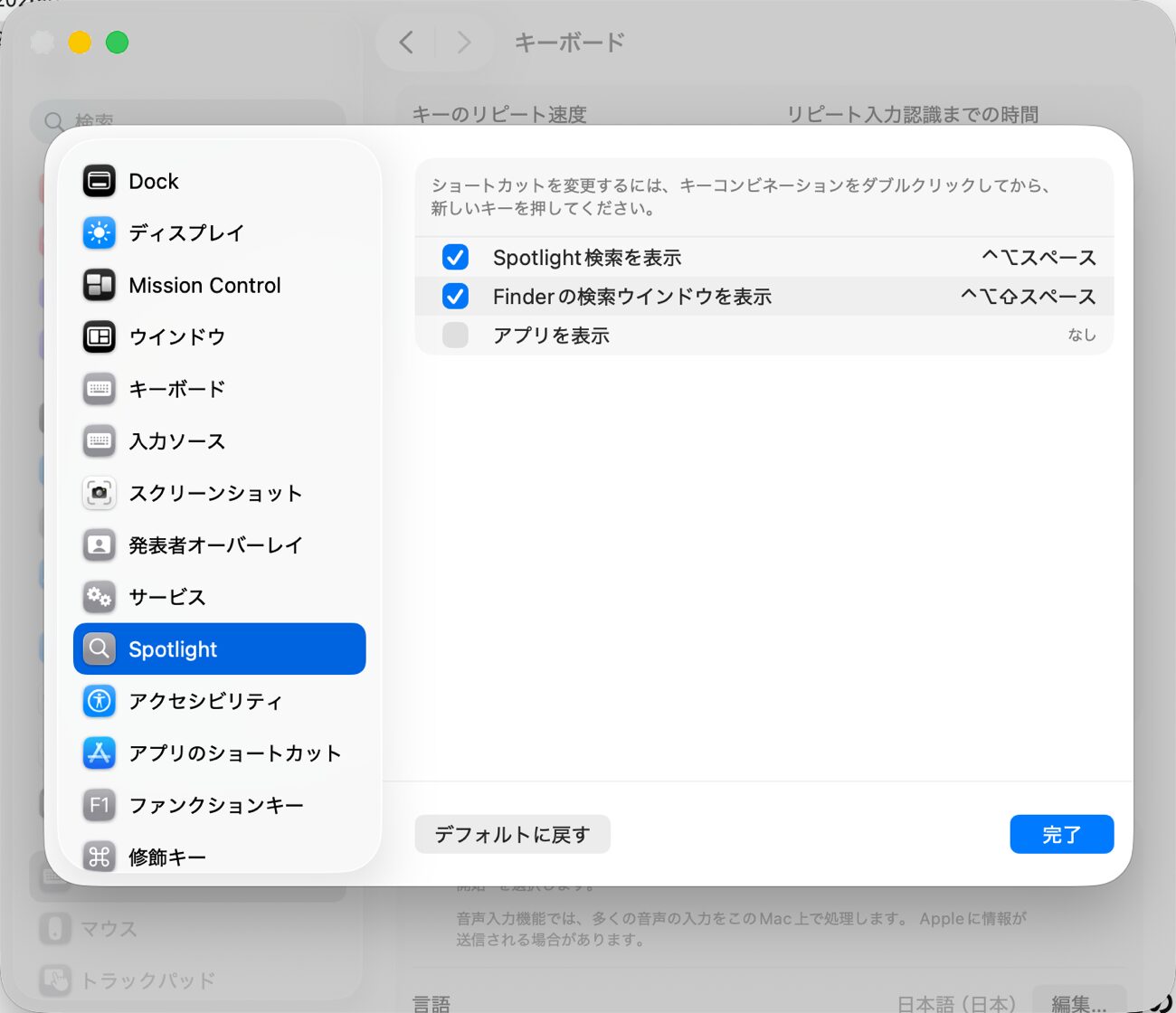This screenshot has height=1013, width=1176.
Task: Select the アクセシビリティ icon
Action: click(100, 701)
